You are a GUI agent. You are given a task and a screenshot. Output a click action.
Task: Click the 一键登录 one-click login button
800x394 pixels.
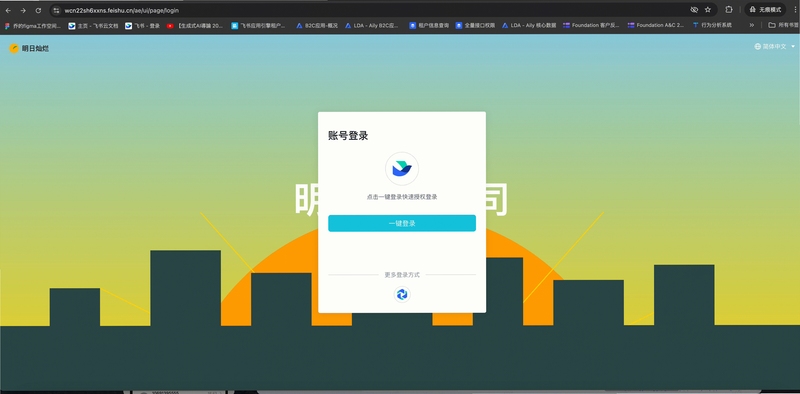tap(402, 224)
